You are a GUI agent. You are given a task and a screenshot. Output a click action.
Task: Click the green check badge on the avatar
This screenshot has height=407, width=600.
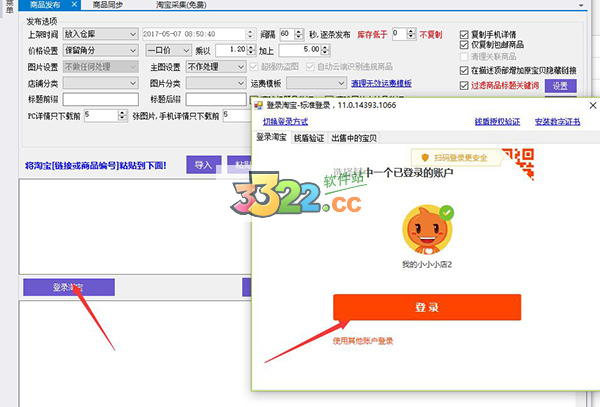pyautogui.click(x=446, y=213)
